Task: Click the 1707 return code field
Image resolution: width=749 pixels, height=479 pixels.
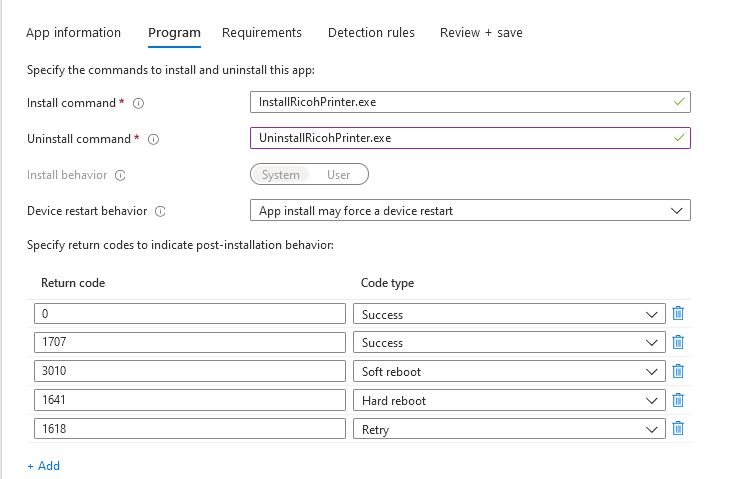Action: 190,342
